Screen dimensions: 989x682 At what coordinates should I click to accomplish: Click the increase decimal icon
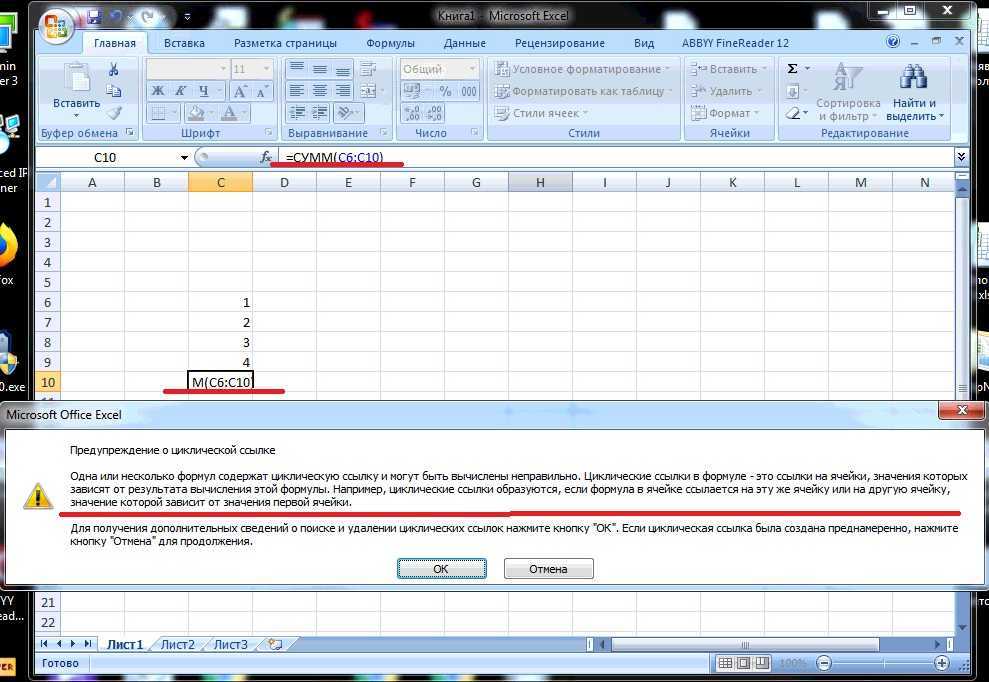pyautogui.click(x=413, y=113)
